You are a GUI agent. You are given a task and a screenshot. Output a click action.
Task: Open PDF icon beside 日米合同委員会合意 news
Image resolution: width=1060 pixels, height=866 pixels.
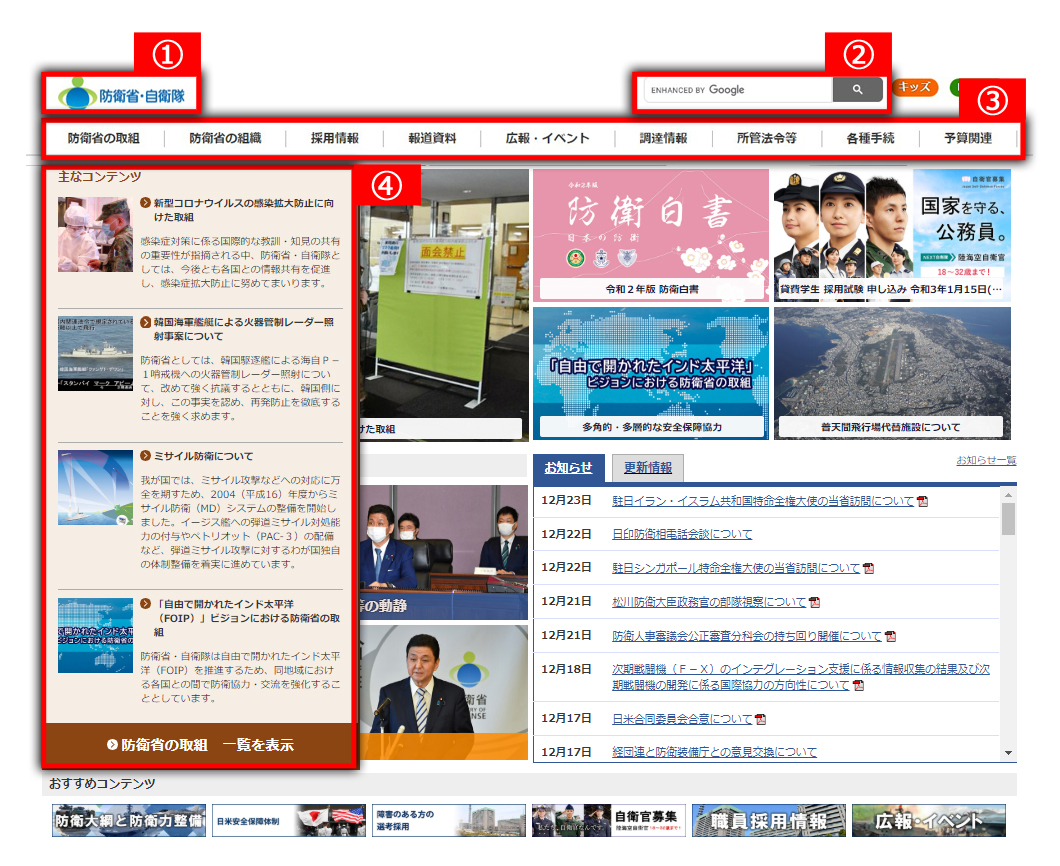point(761,719)
